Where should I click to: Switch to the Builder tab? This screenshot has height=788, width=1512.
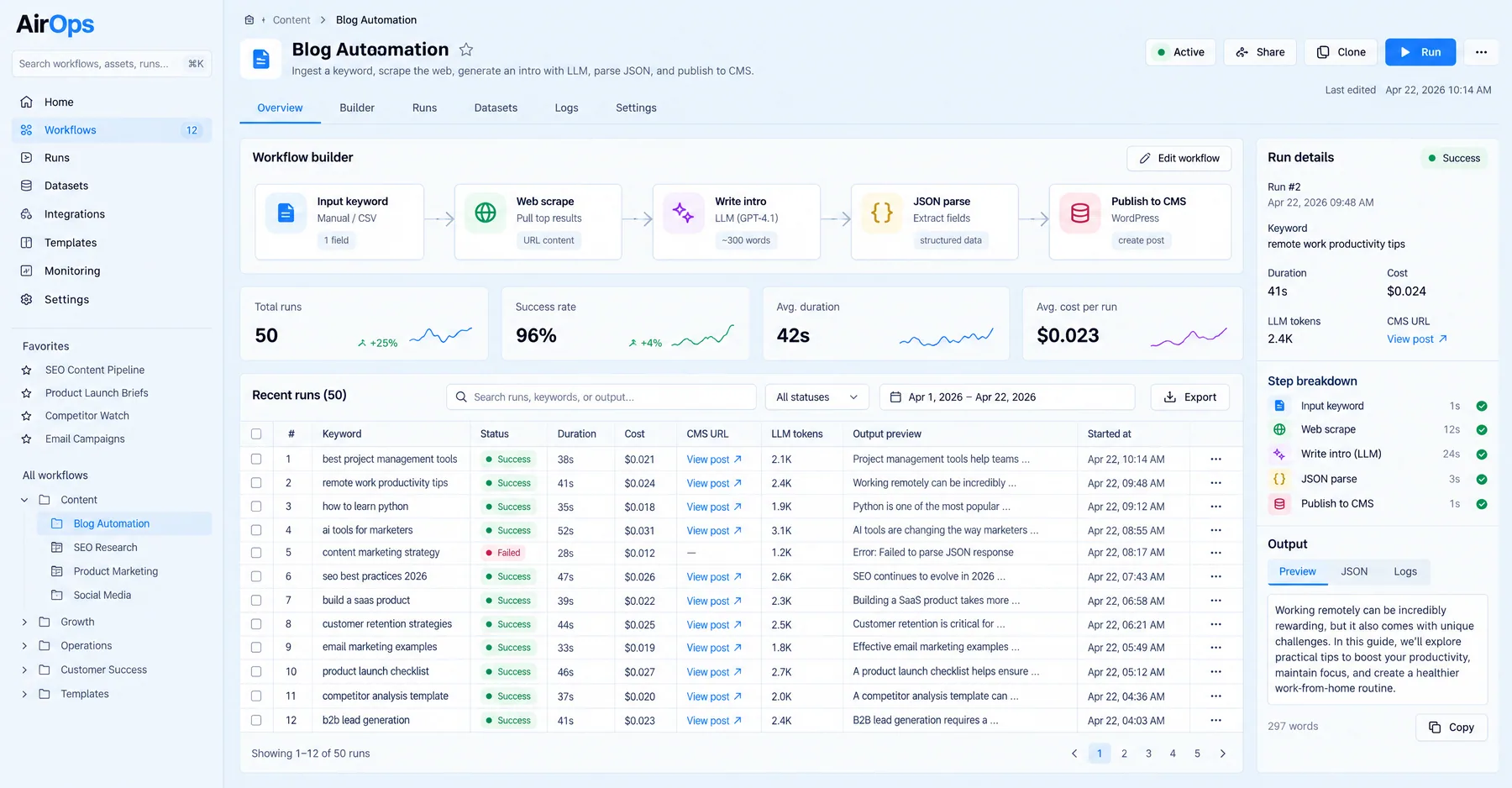[357, 108]
